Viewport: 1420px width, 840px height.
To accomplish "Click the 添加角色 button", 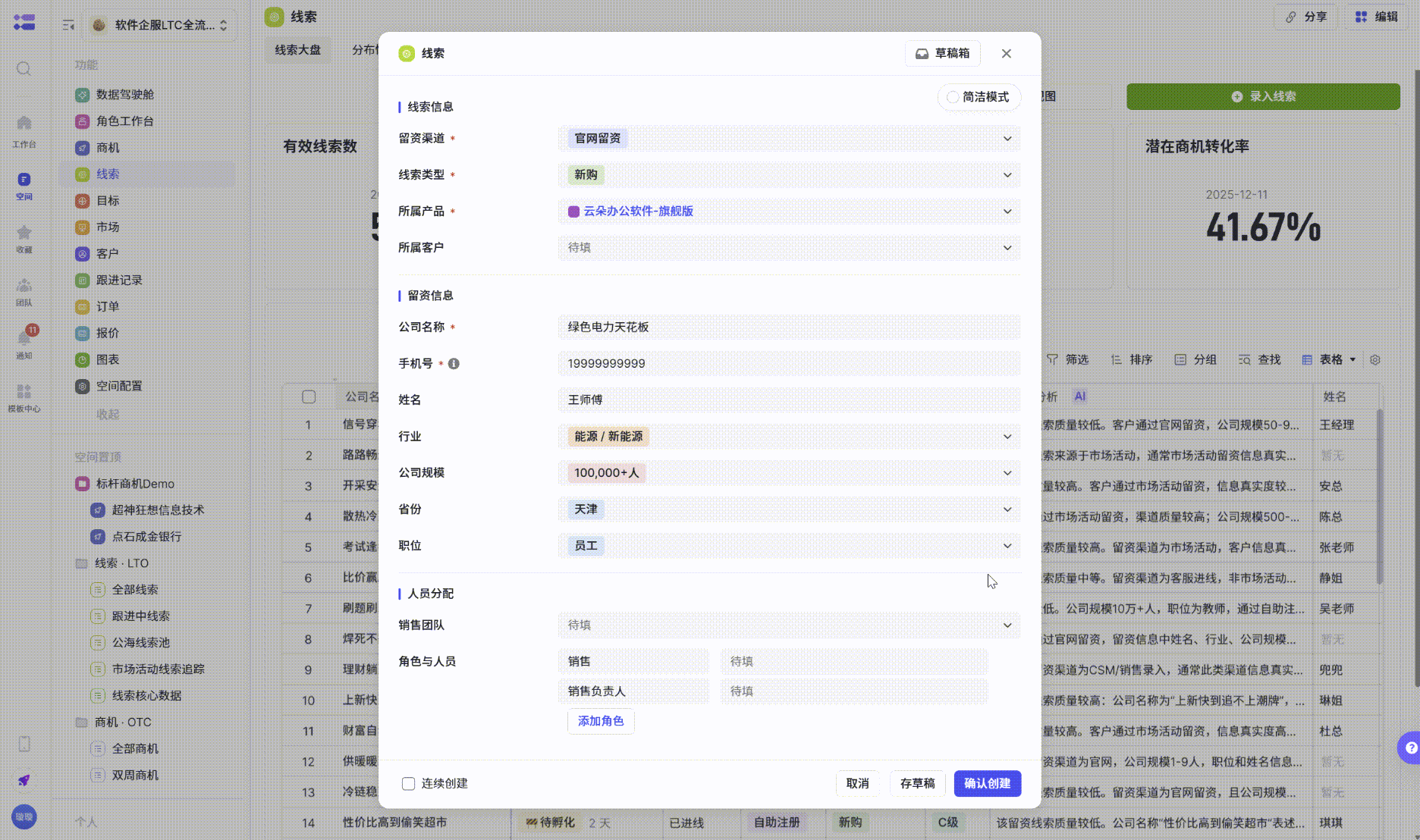I will 601,722.
